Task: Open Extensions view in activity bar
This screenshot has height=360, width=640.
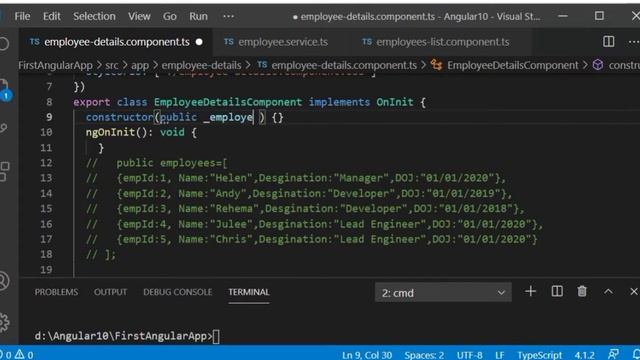Action: (4, 171)
